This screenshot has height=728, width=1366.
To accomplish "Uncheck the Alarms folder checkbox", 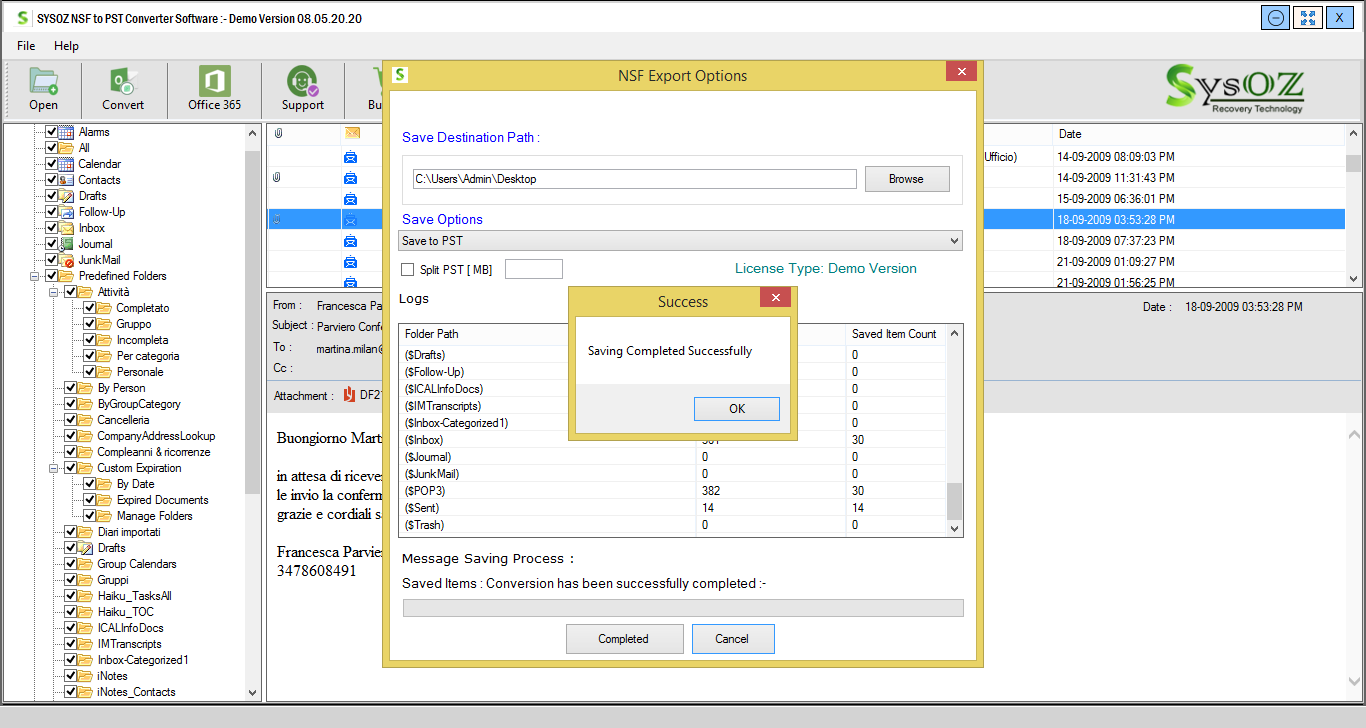I will tap(52, 132).
